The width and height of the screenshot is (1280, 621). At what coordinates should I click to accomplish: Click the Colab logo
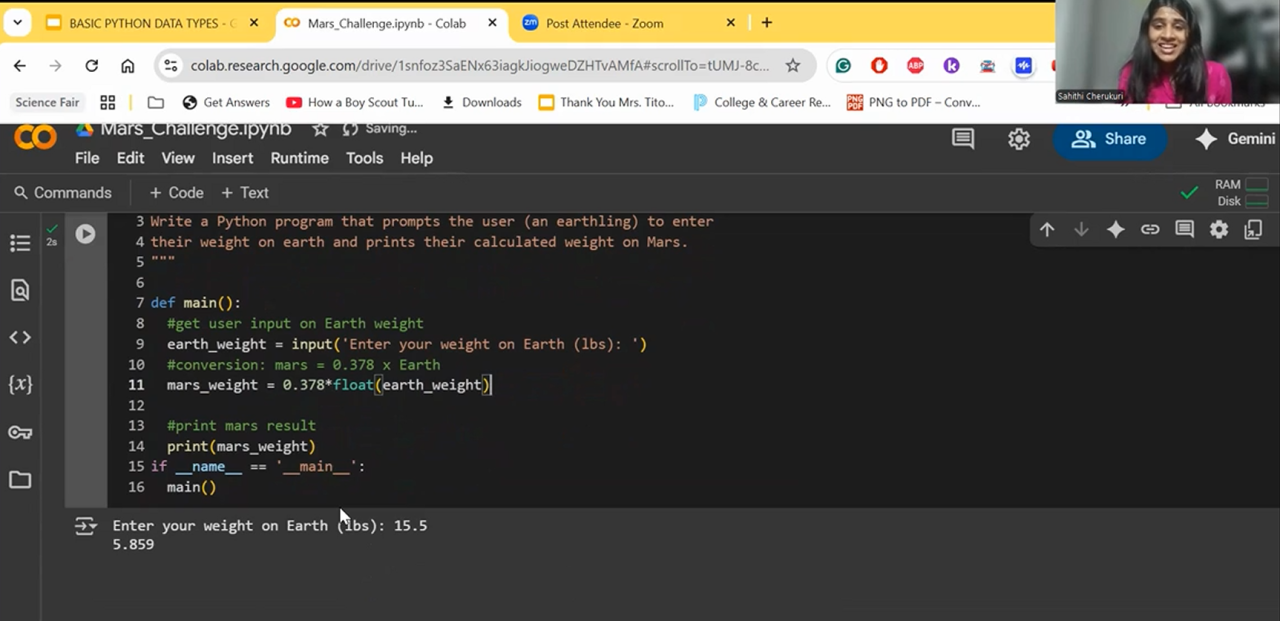35,138
